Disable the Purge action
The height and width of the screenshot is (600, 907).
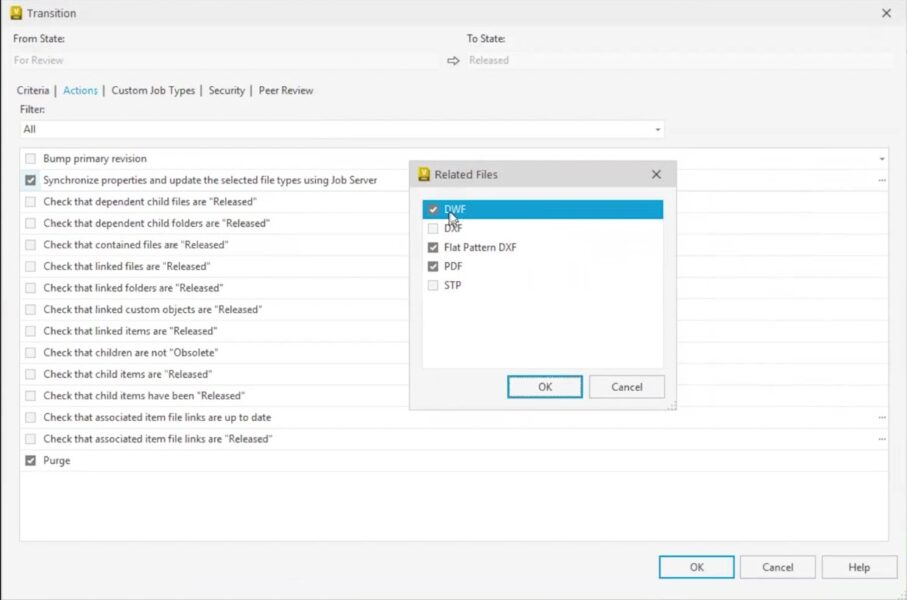pos(30,460)
